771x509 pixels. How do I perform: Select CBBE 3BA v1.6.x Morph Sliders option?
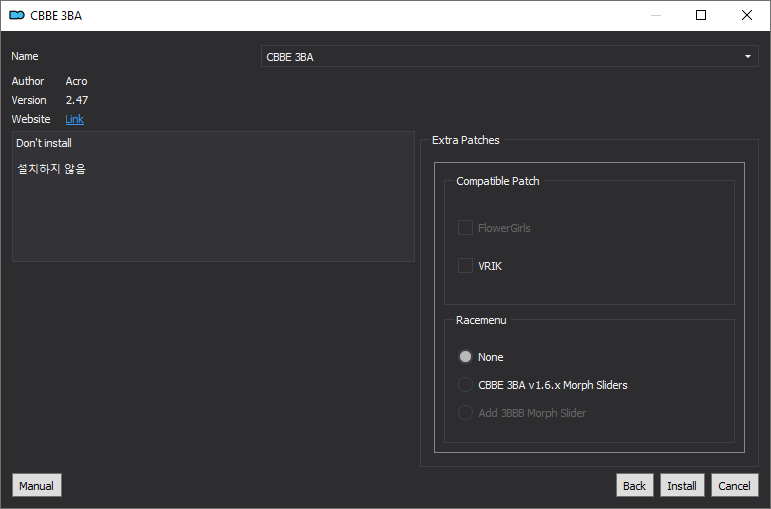click(465, 385)
